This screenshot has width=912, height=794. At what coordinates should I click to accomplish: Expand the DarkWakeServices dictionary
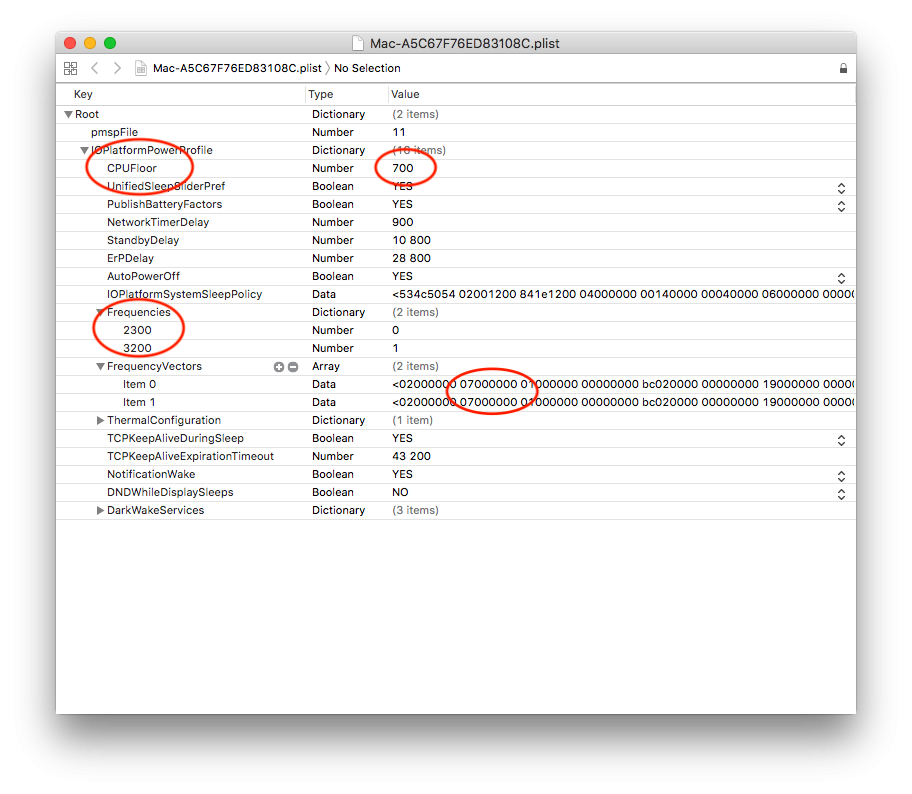click(100, 511)
